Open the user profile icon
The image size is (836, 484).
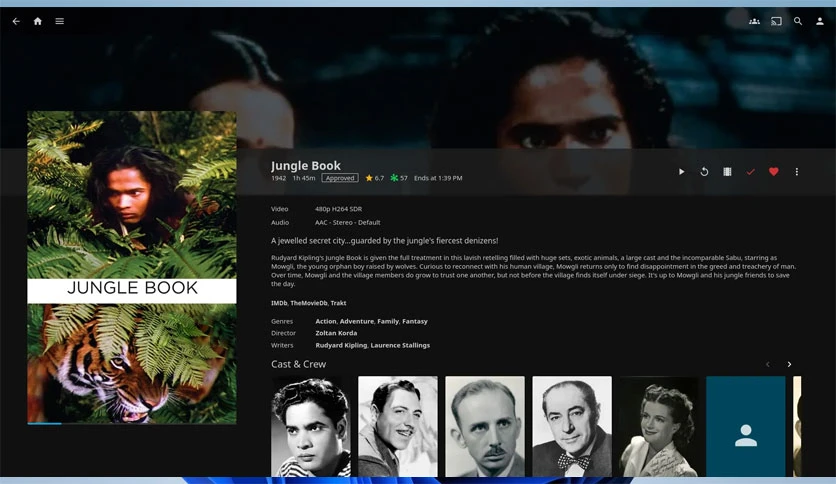point(819,21)
